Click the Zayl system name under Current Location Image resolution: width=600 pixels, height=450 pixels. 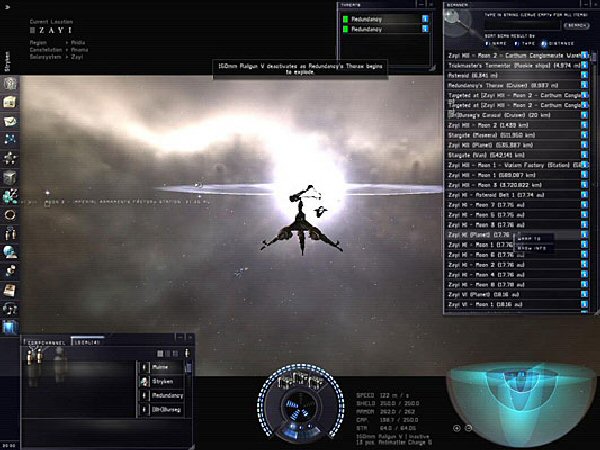click(56, 30)
